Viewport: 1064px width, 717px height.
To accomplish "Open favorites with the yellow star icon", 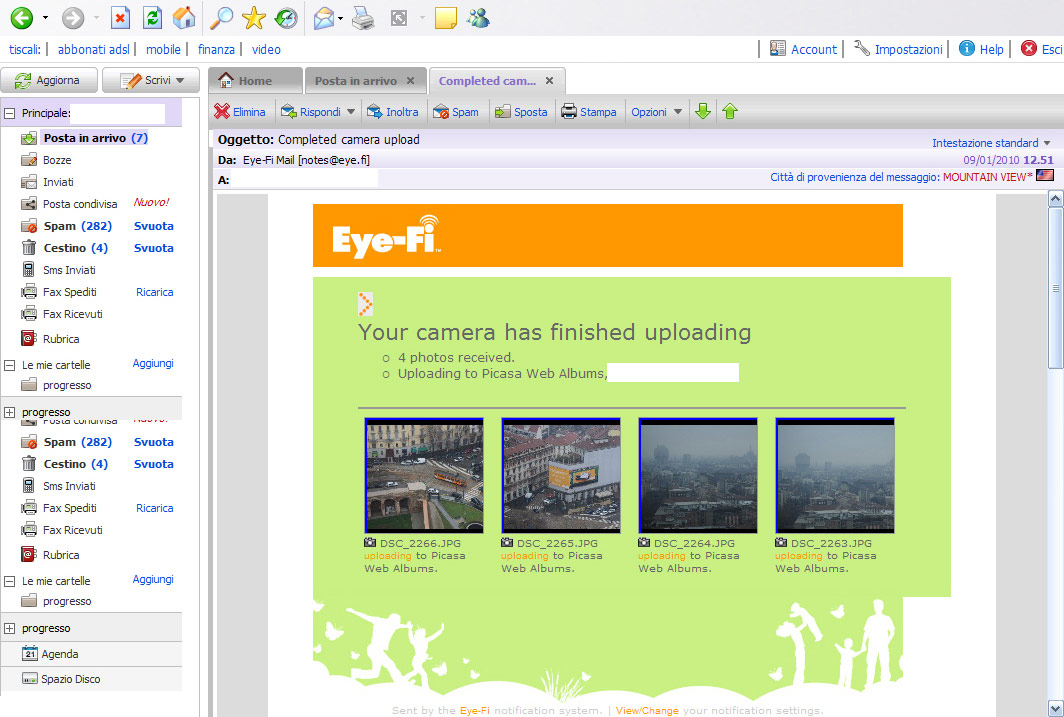I will pos(254,18).
